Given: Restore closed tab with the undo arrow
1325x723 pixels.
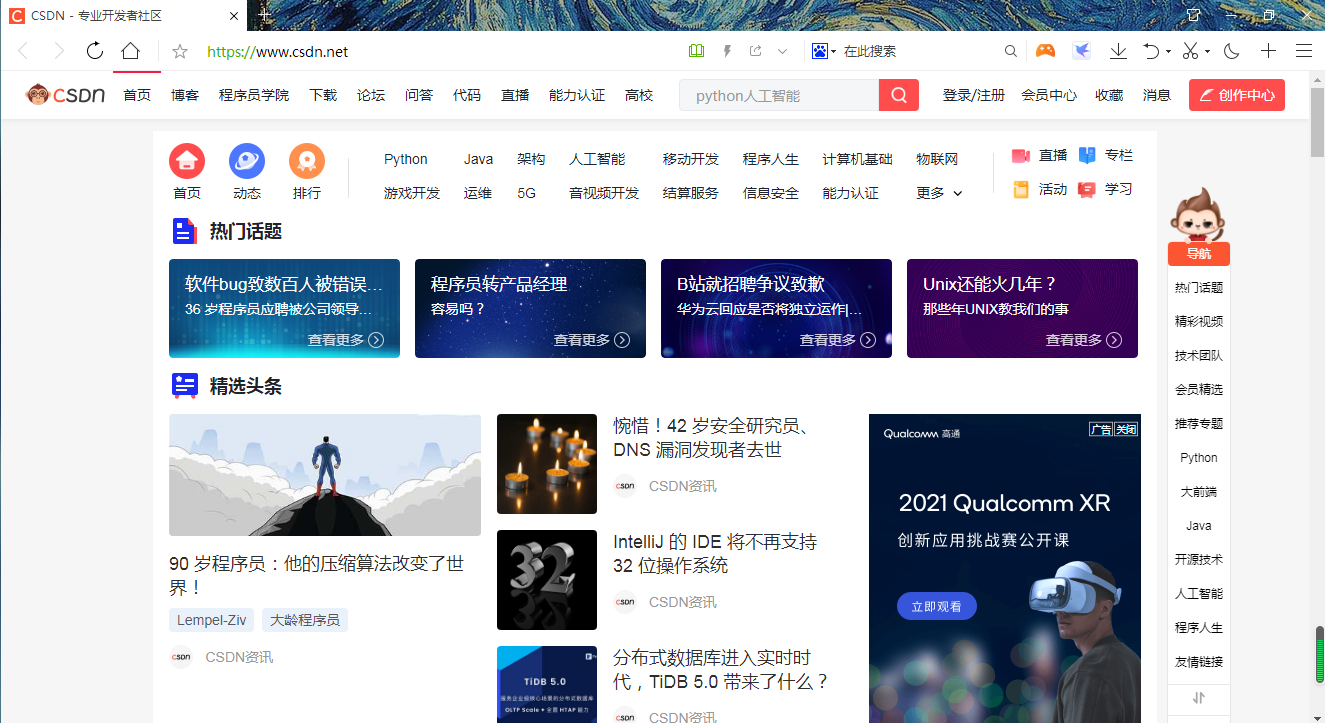Looking at the screenshot, I should coord(1151,51).
